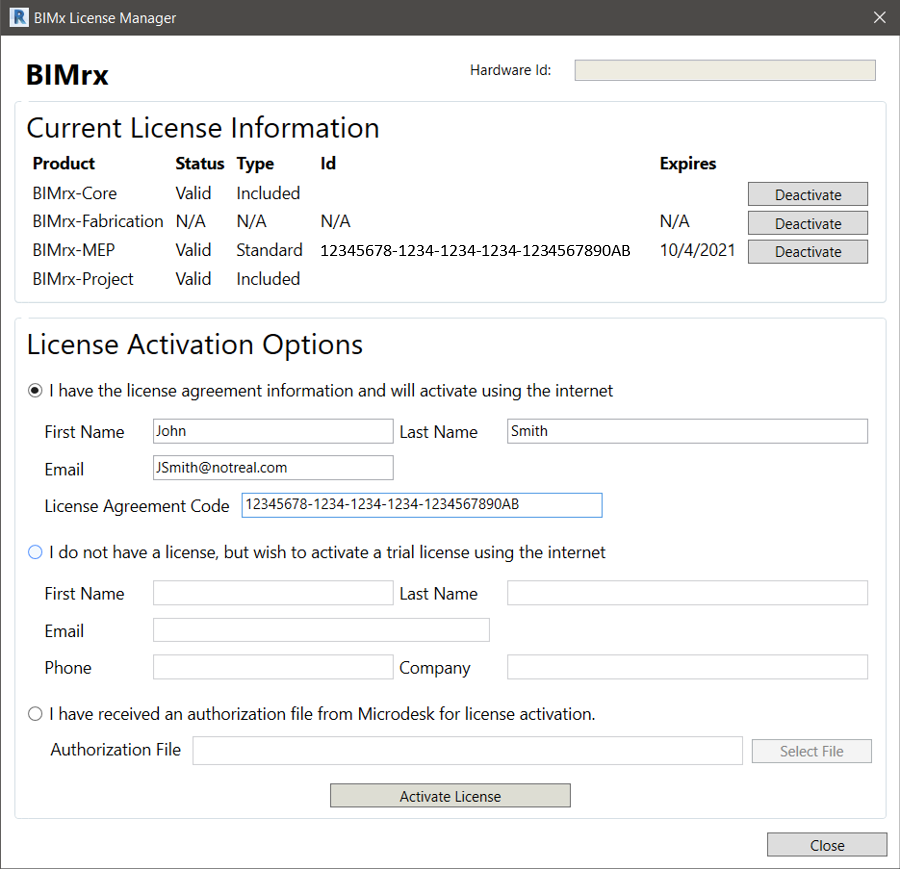900x869 pixels.
Task: Click the Included type for BIMrx-Core
Action: tap(268, 193)
